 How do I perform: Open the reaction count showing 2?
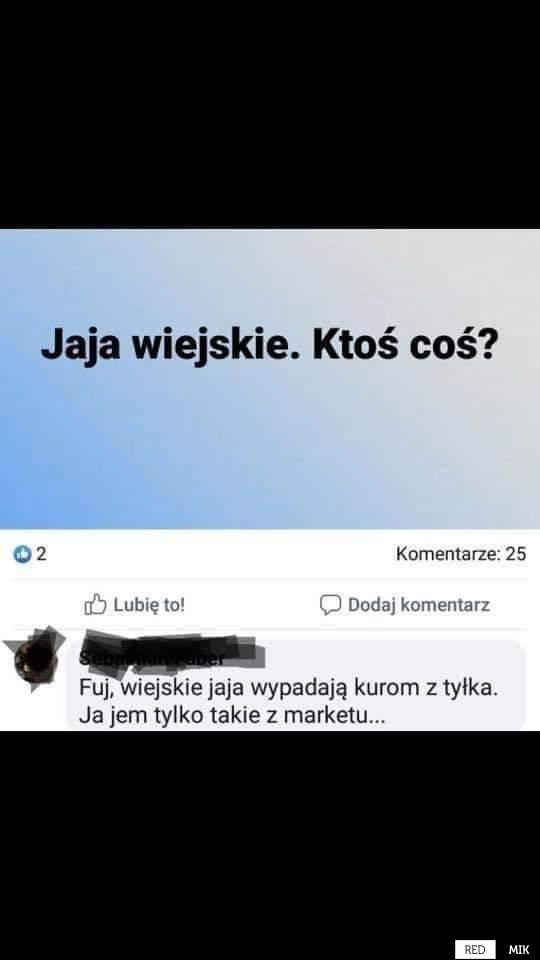click(42, 554)
